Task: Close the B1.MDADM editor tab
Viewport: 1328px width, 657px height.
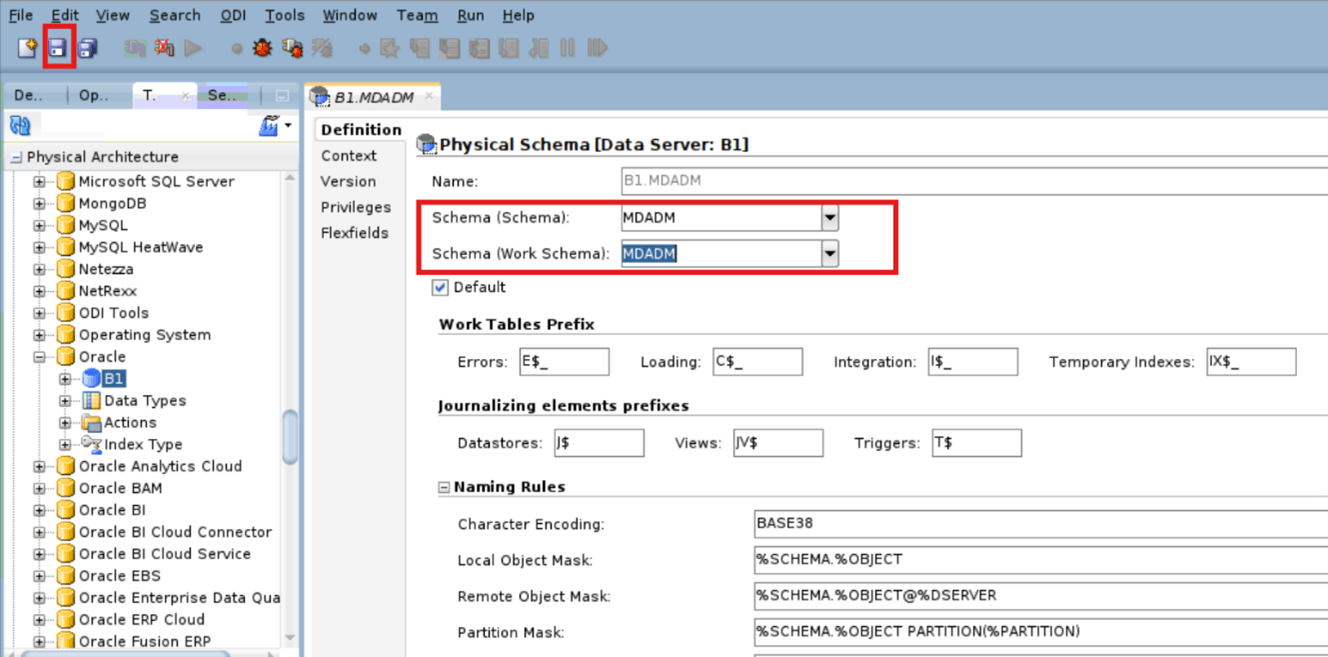Action: (429, 96)
